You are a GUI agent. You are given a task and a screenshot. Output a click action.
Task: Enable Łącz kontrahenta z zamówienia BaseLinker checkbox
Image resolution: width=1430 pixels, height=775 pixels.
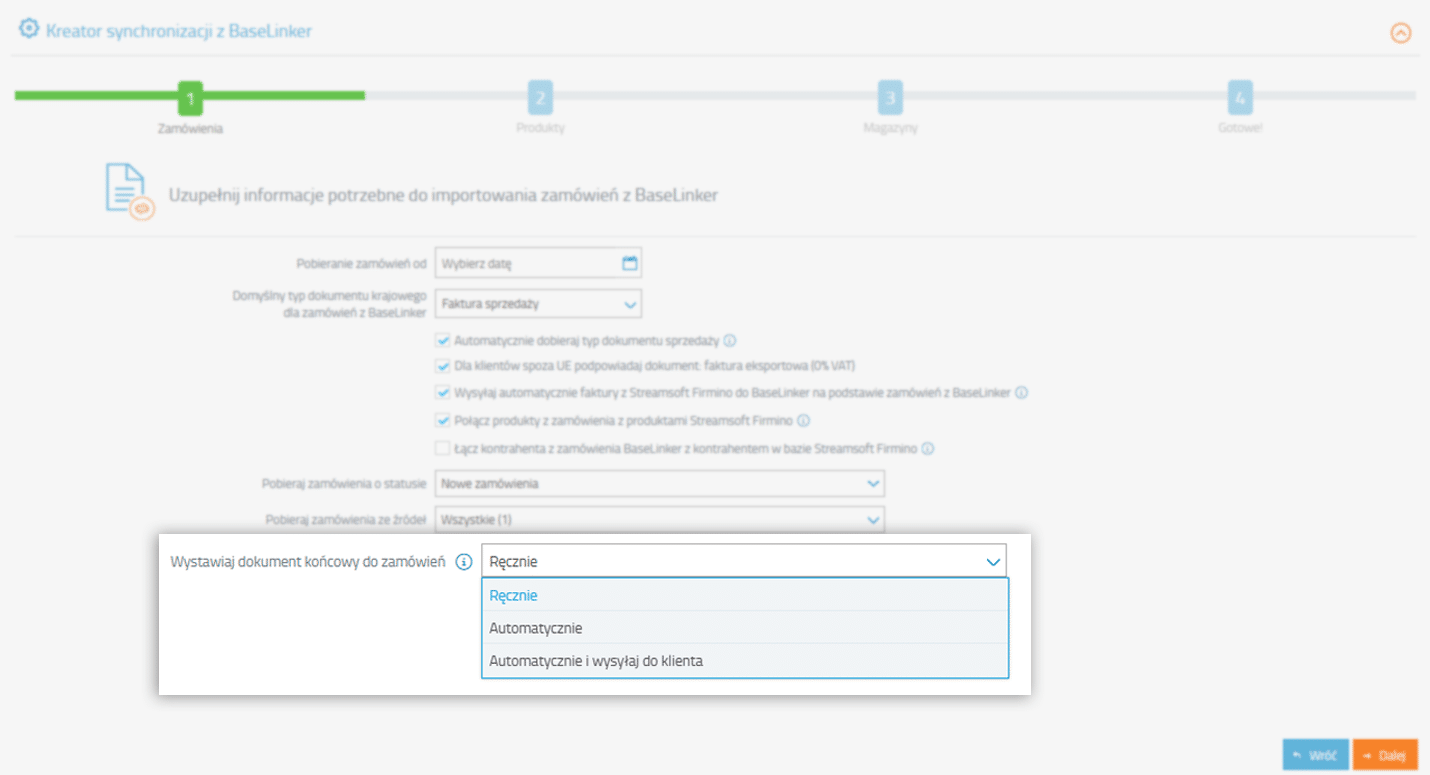point(443,449)
